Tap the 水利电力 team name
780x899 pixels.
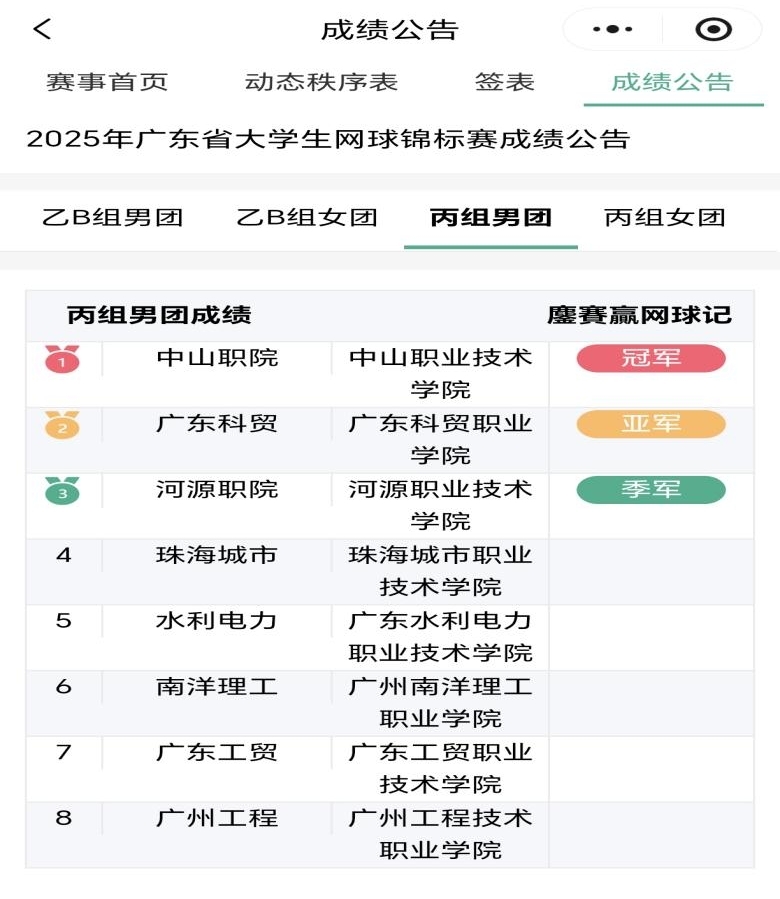pyautogui.click(x=217, y=621)
